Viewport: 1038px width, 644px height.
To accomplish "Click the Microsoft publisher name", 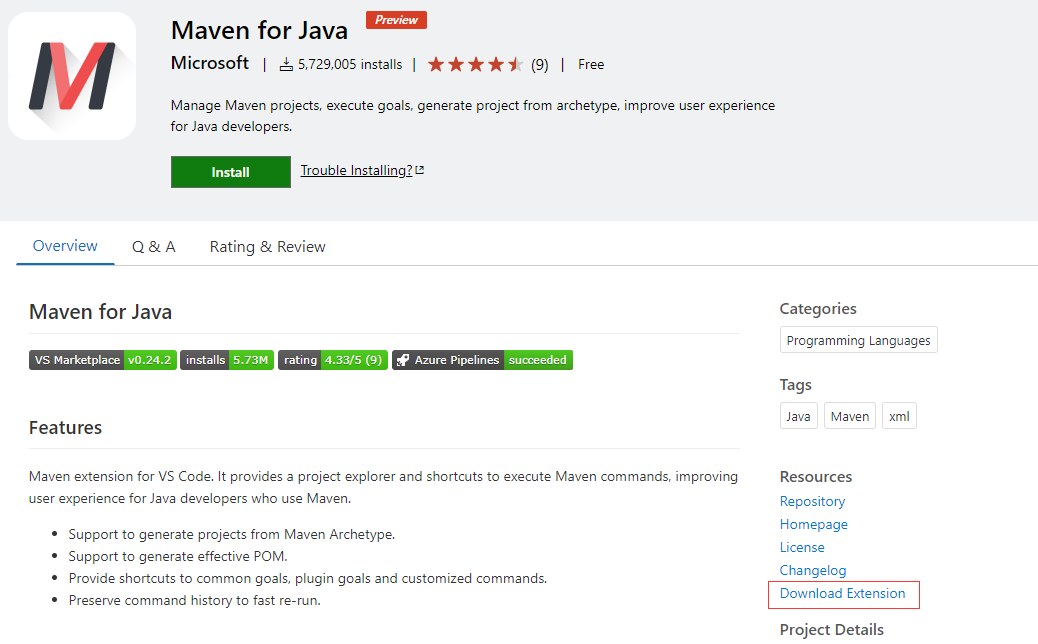I will [209, 63].
